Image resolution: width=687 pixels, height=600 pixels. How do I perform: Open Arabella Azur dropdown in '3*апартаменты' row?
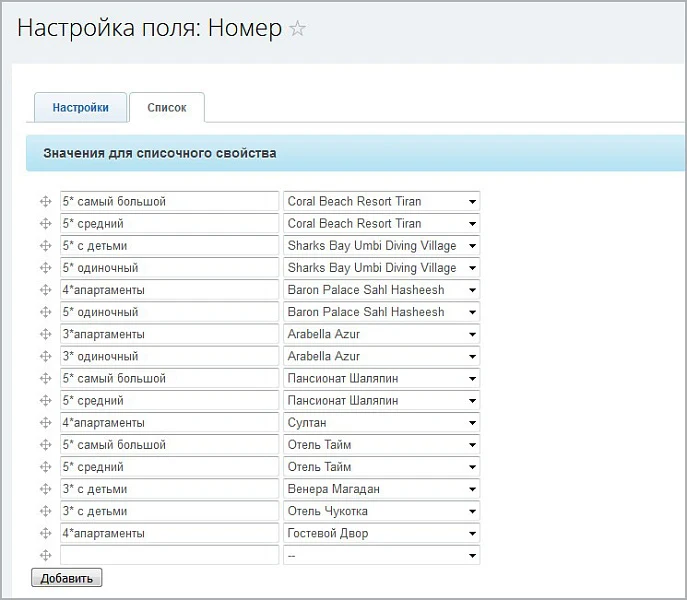pyautogui.click(x=382, y=334)
